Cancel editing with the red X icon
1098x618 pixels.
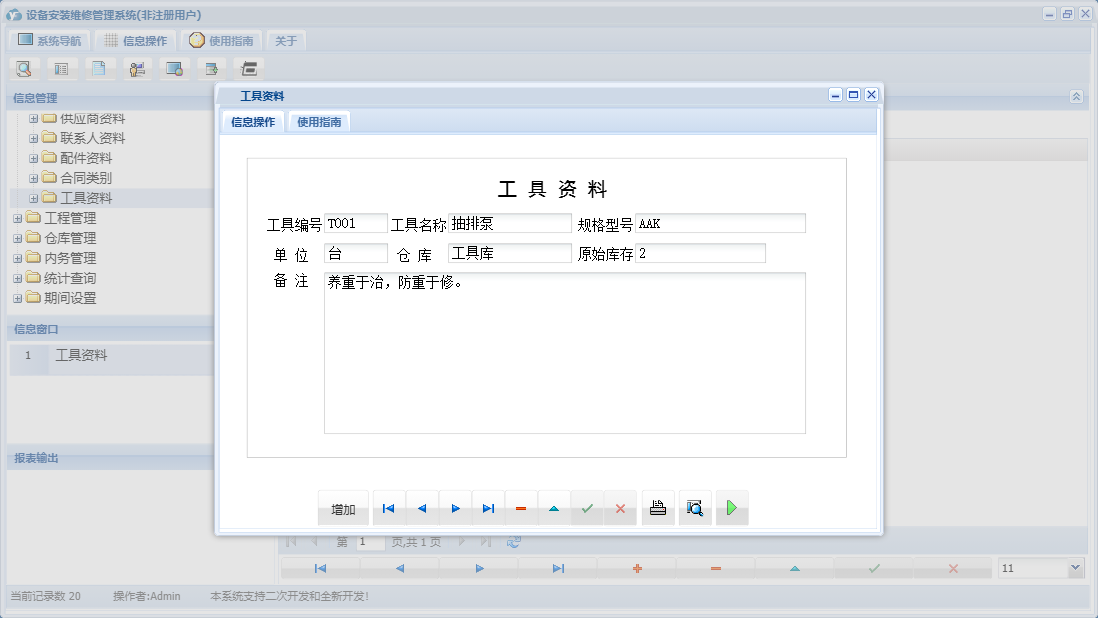[x=620, y=508]
